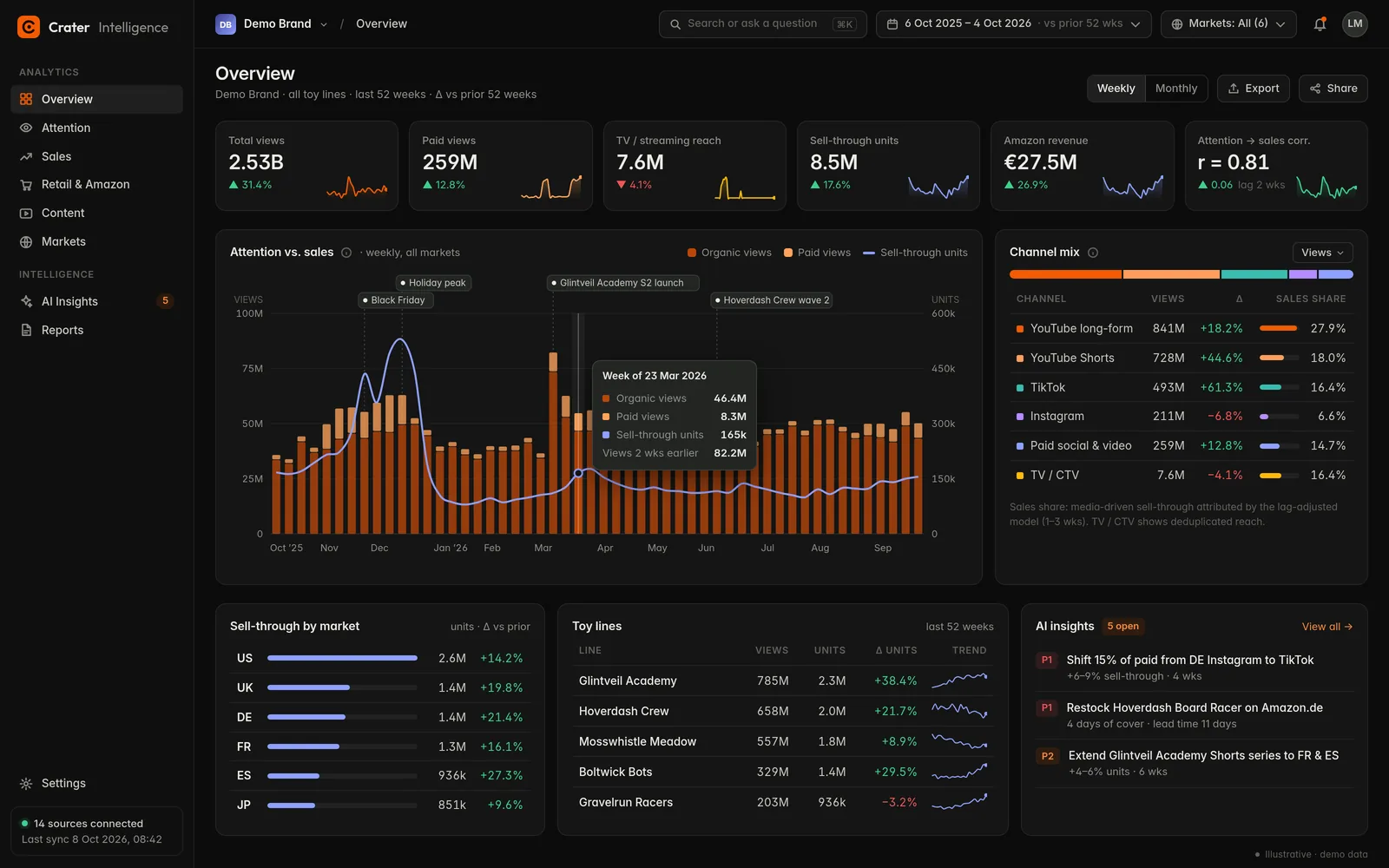Toggle Paid views legend series

(x=817, y=253)
